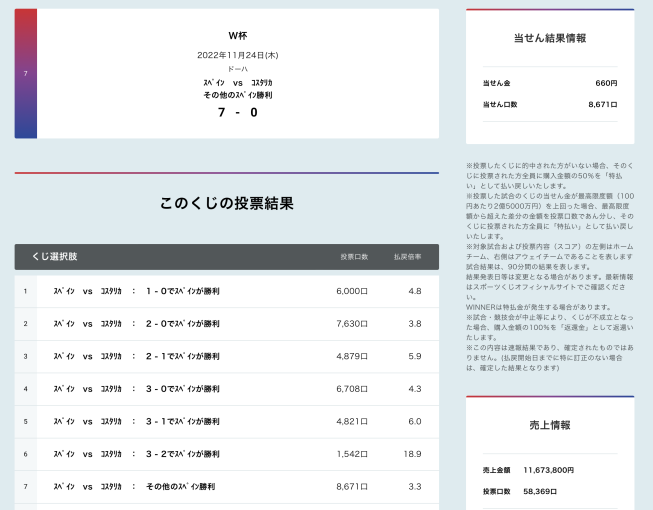Click the 投票口数 table column header
The image size is (653, 510).
(x=354, y=257)
